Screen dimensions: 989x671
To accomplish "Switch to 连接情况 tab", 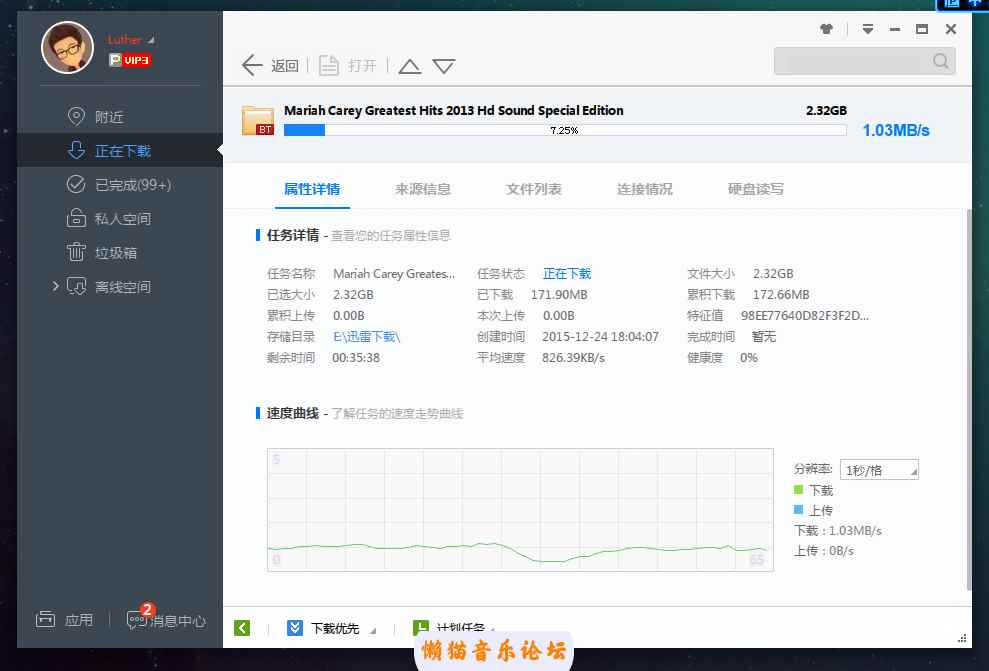I will click(x=645, y=189).
